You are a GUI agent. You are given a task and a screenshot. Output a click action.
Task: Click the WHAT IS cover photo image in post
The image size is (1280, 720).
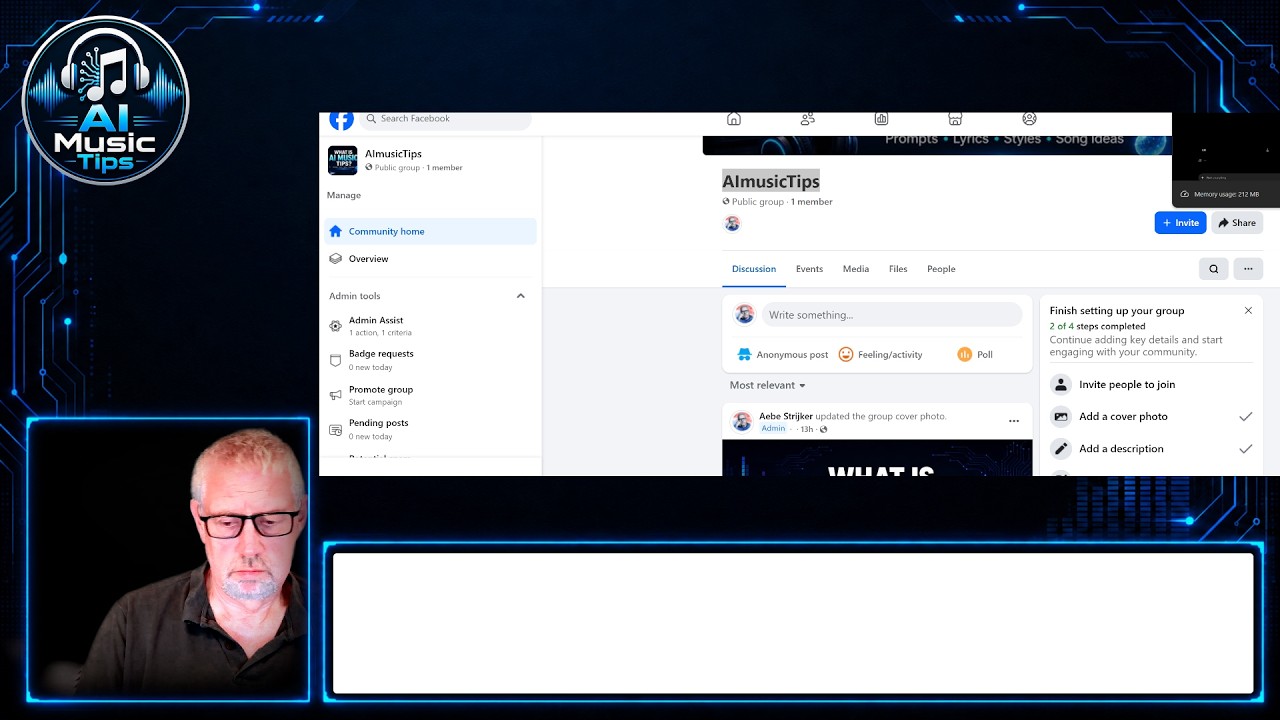[877, 457]
